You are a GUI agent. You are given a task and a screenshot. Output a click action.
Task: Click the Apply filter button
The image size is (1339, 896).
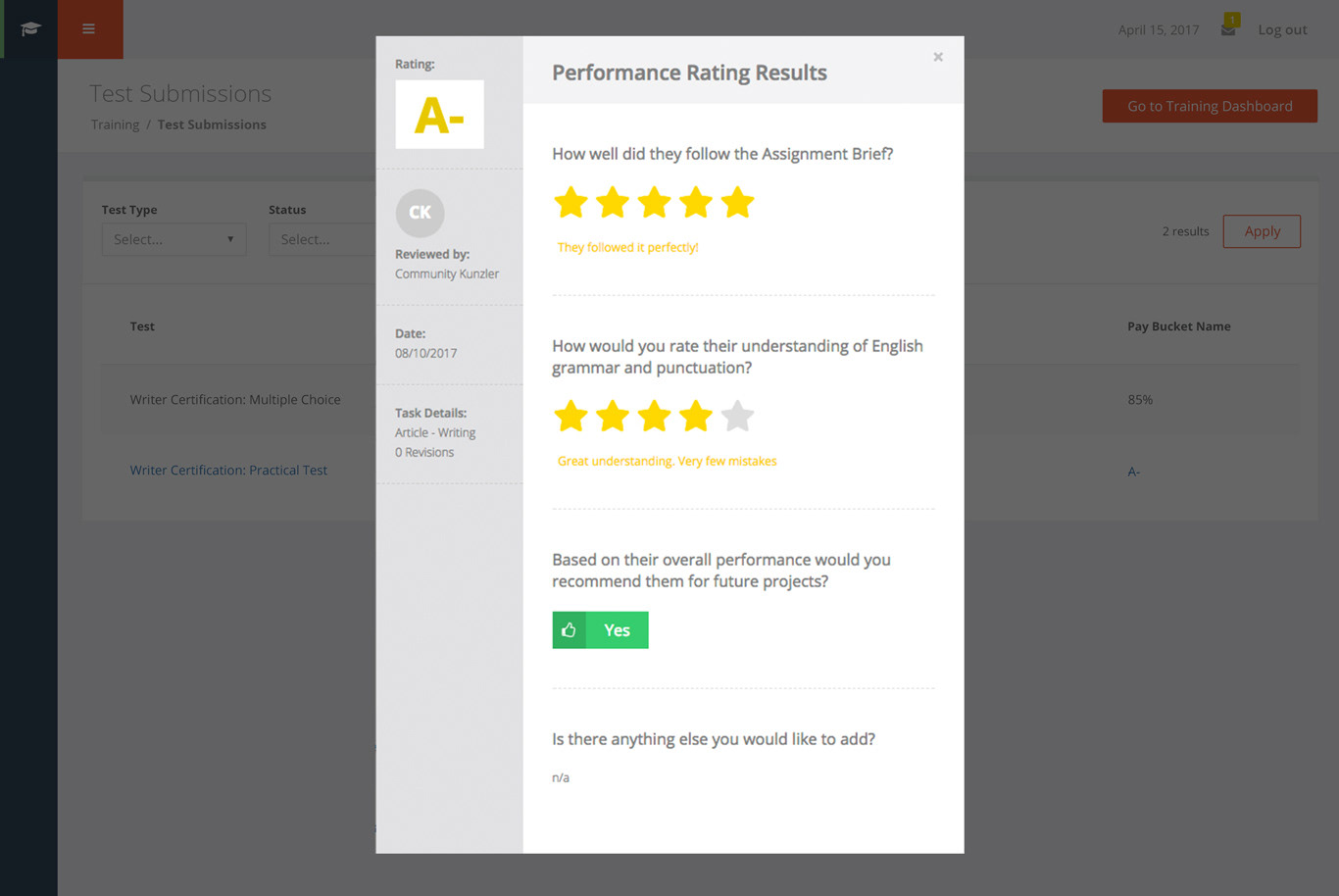pos(1262,231)
